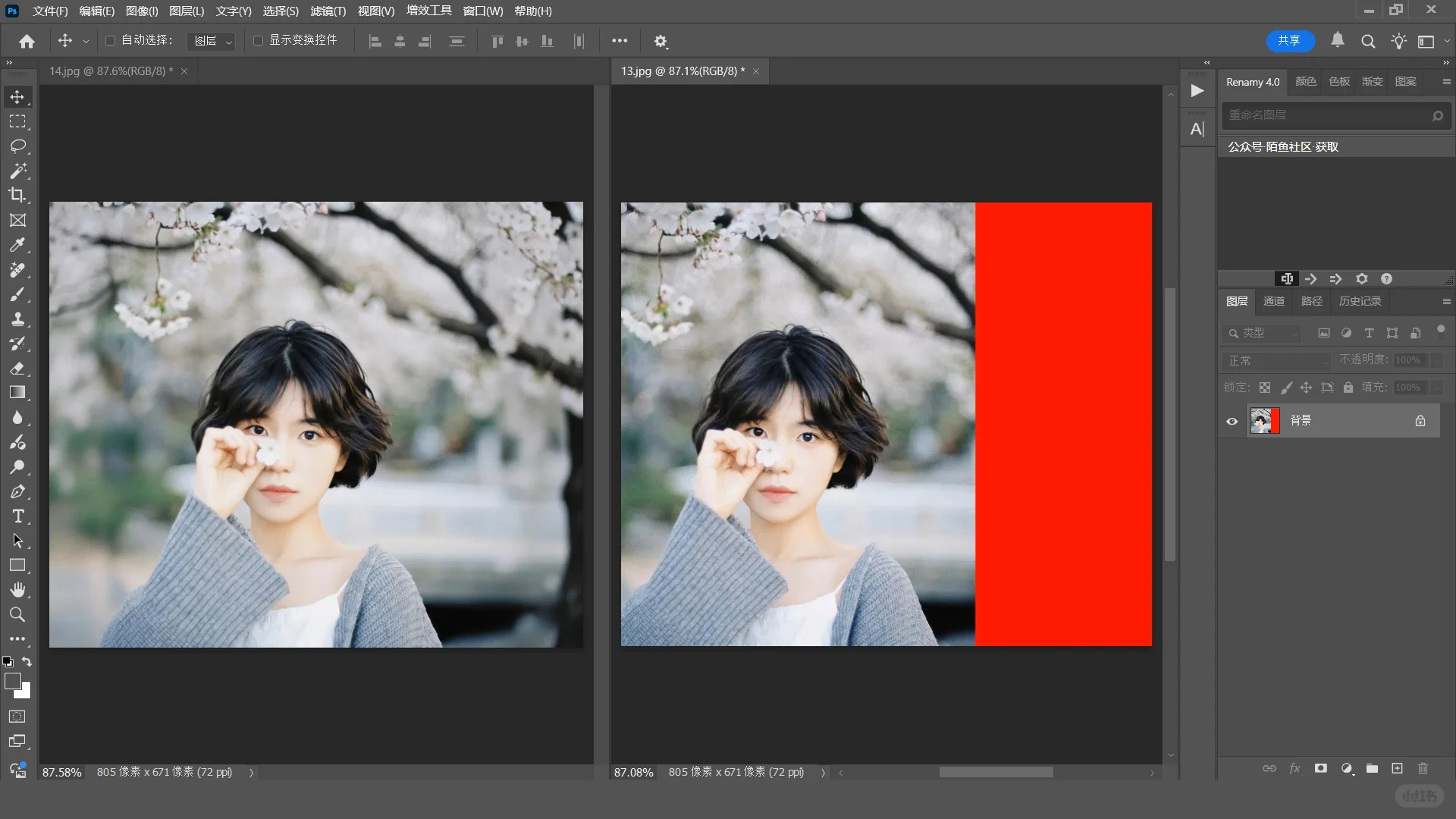Screen dimensions: 1456x819
Task: Hide the 背景 layer with eye icon
Action: pos(1232,421)
